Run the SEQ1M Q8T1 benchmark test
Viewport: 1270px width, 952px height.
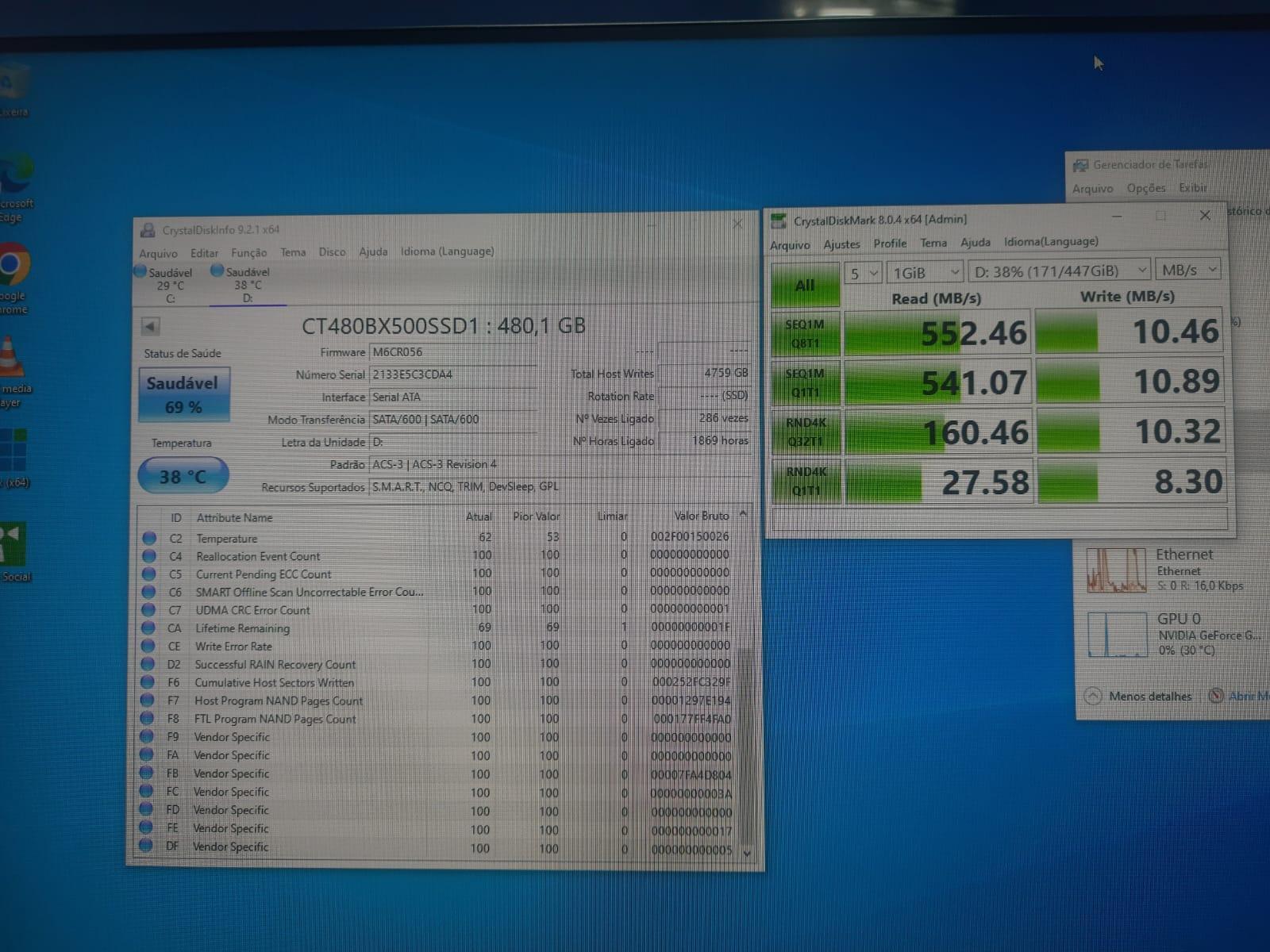coord(805,333)
